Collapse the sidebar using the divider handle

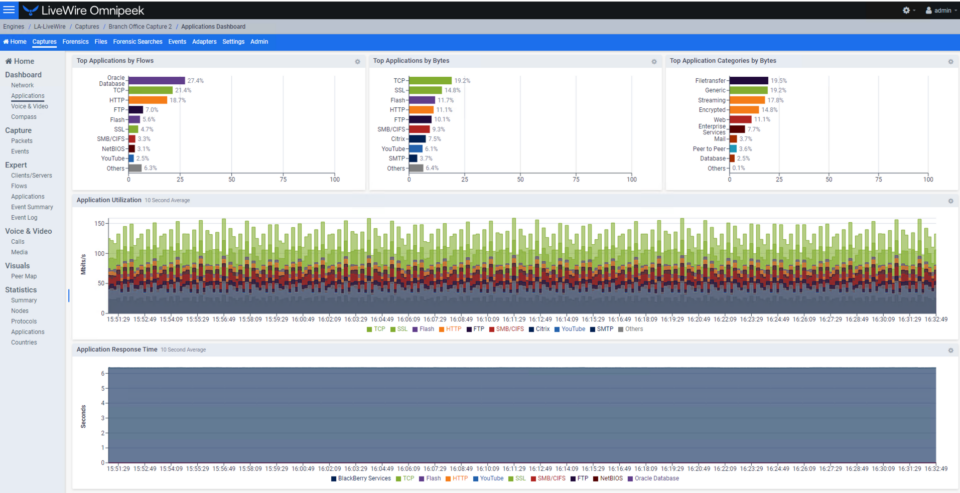click(x=68, y=296)
